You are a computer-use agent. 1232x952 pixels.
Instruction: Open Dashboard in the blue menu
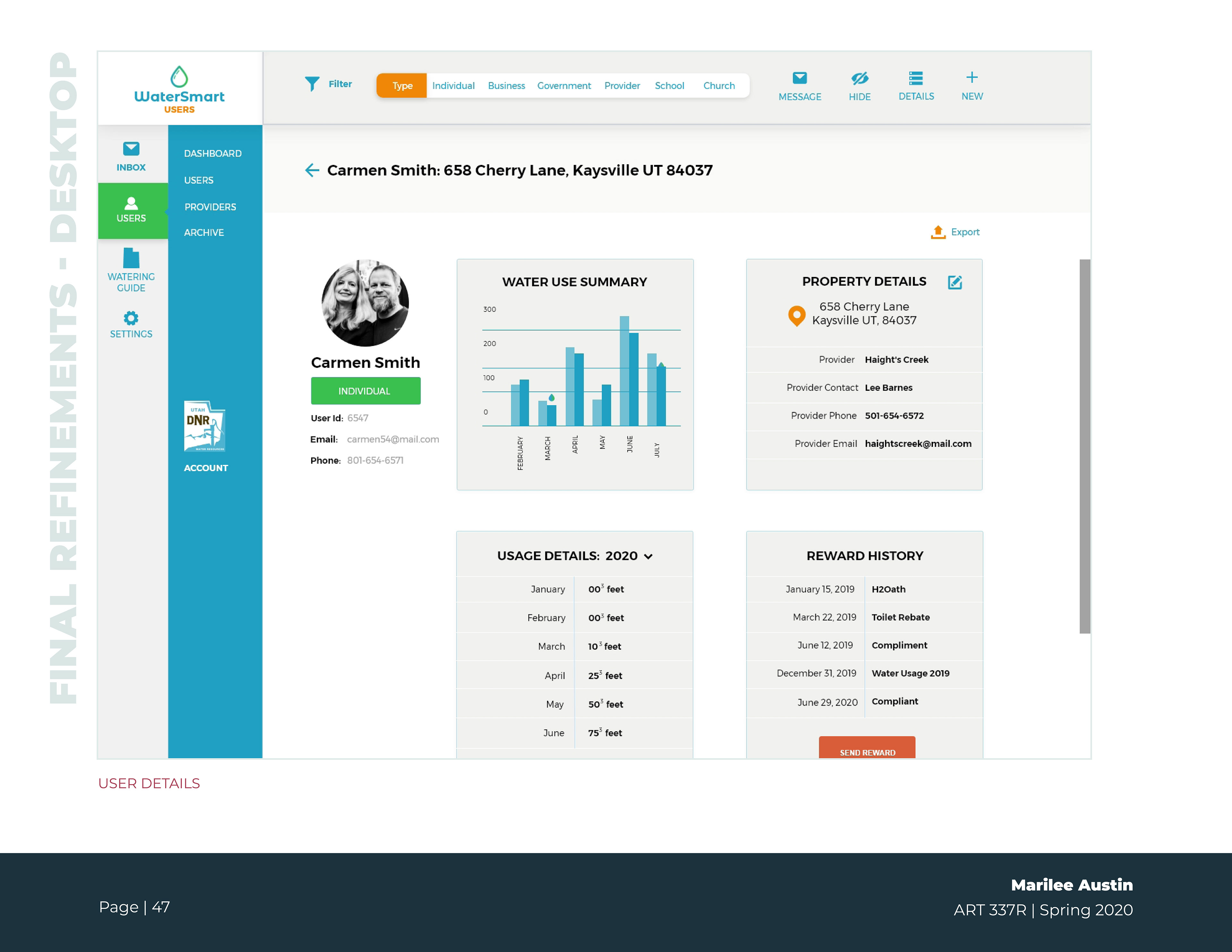pos(213,153)
